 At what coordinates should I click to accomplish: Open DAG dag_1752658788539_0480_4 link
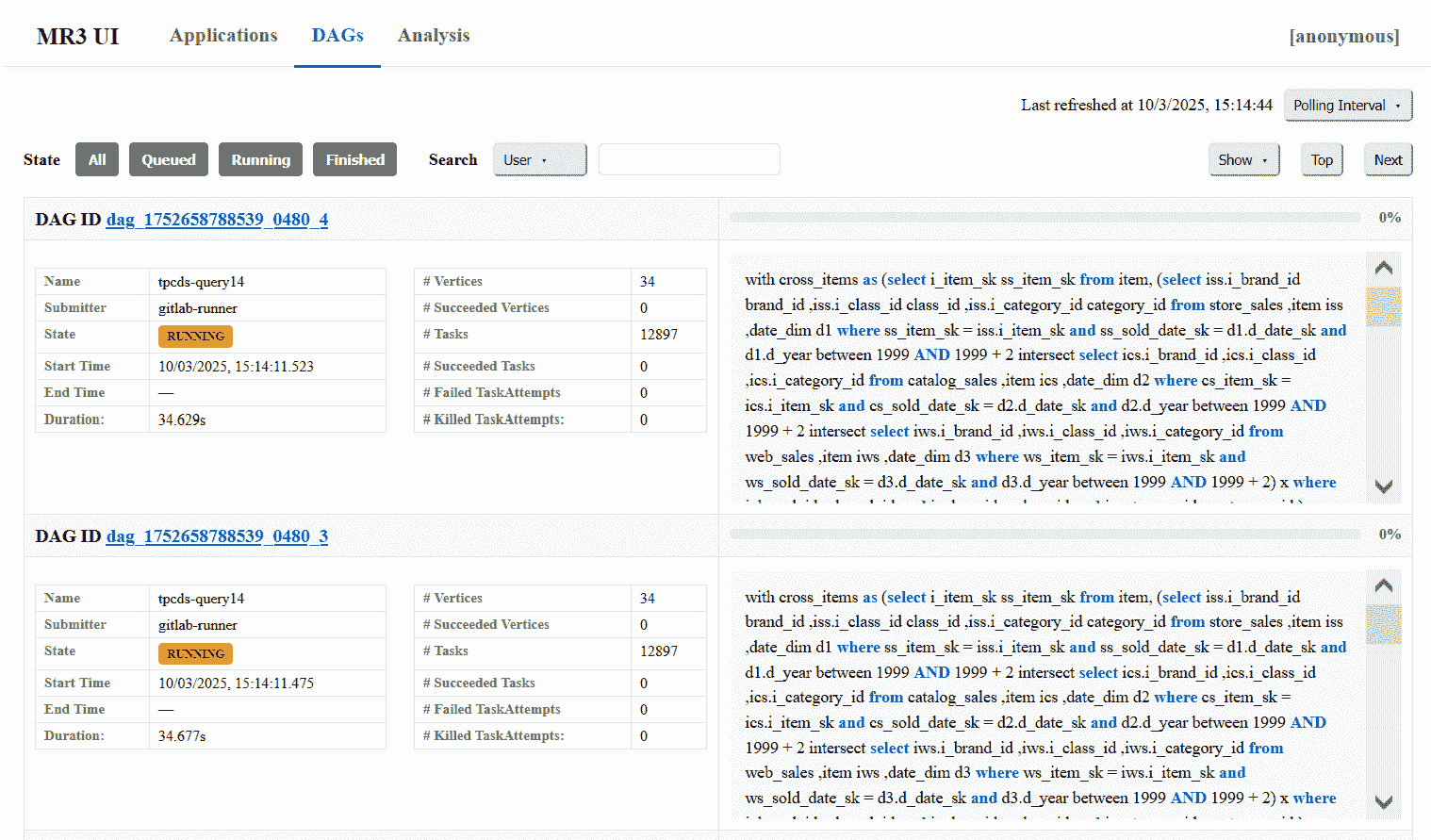click(217, 220)
